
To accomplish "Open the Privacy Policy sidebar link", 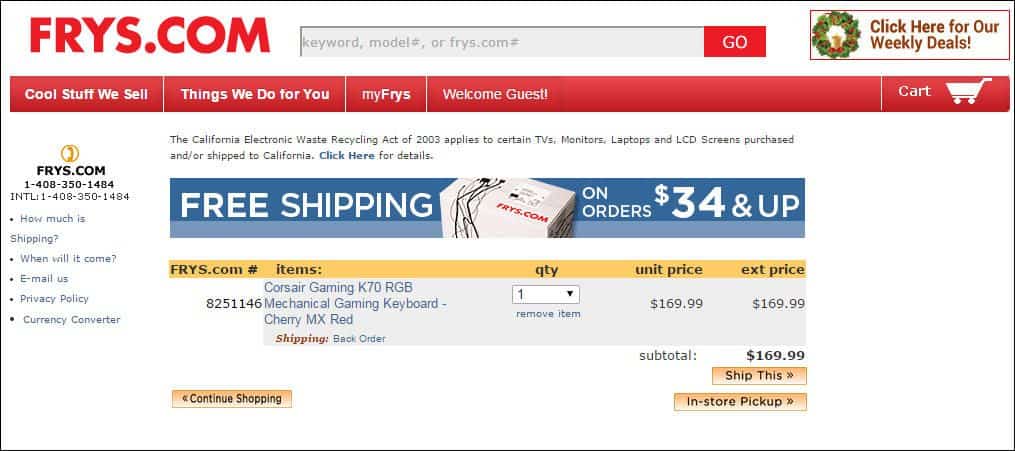I will click(x=54, y=299).
